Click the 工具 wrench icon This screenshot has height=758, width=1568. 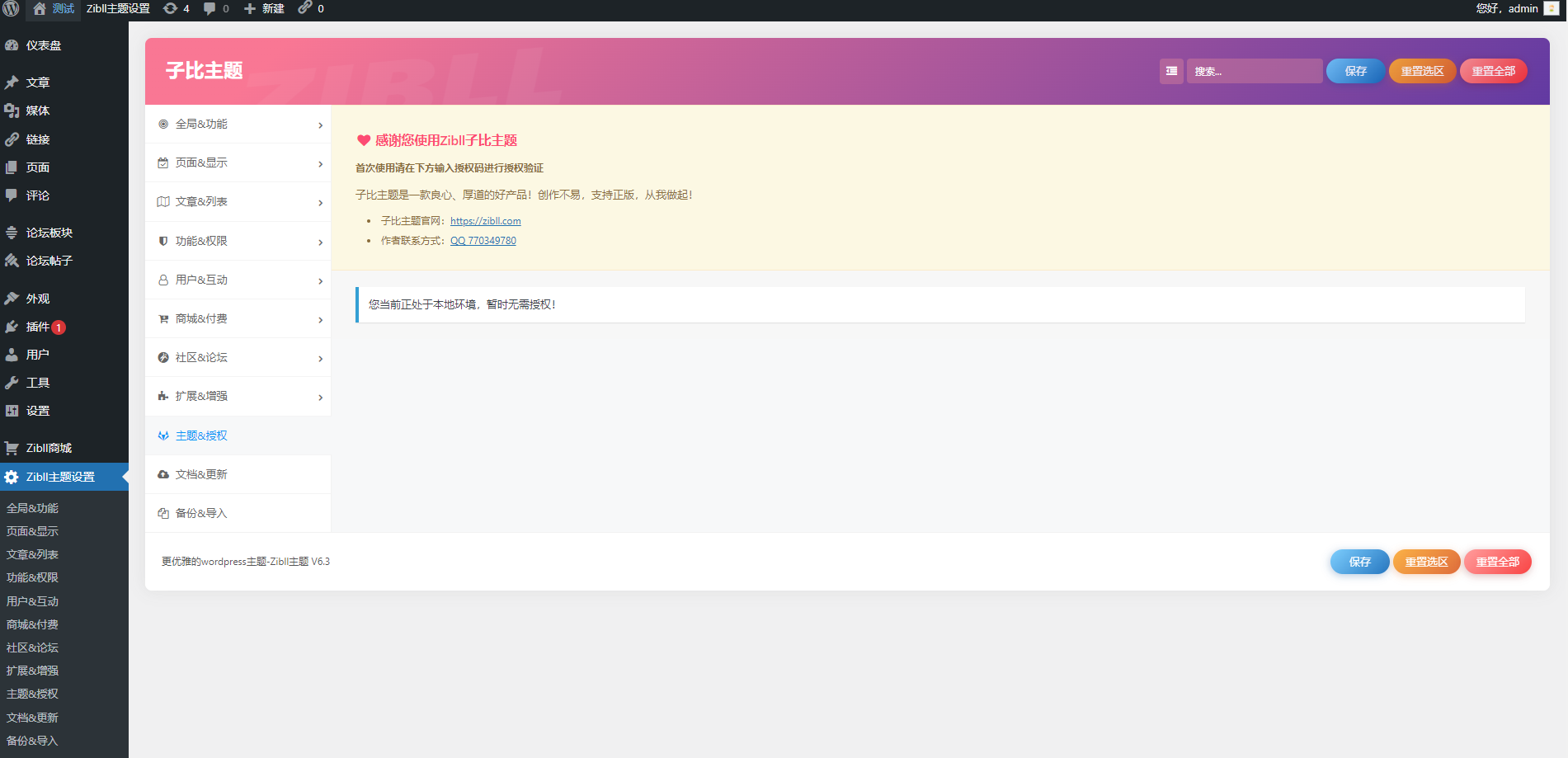12,383
